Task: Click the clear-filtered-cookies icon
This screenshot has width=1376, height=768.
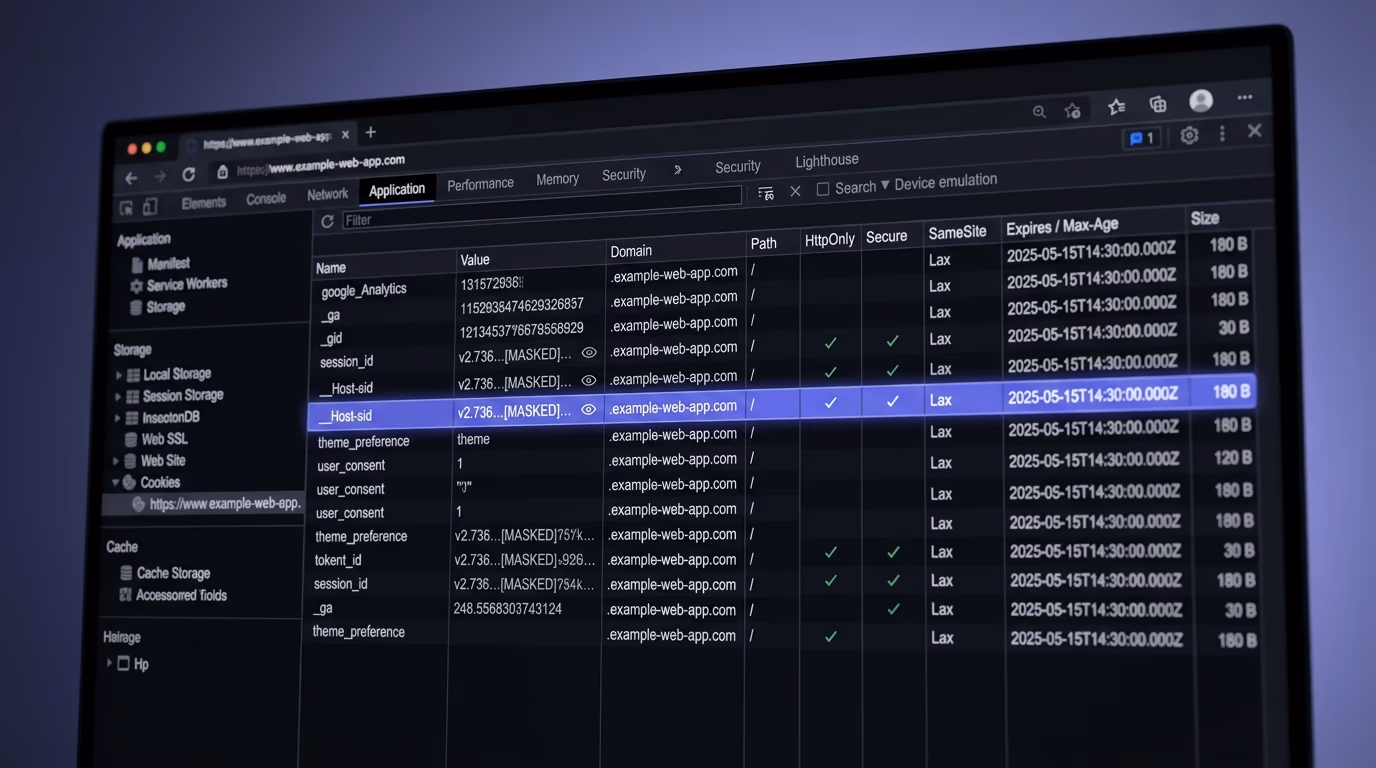Action: tap(766, 193)
